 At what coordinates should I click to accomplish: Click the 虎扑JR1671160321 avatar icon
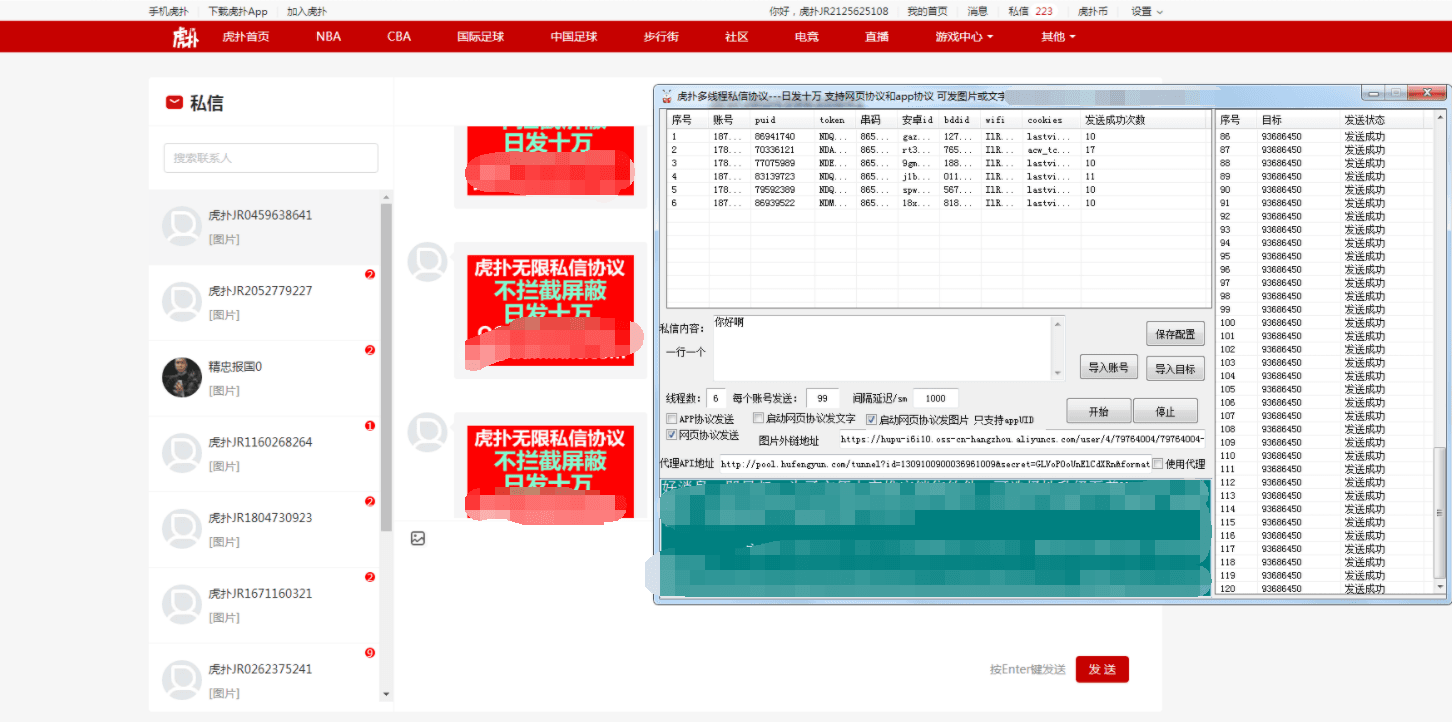(x=182, y=604)
